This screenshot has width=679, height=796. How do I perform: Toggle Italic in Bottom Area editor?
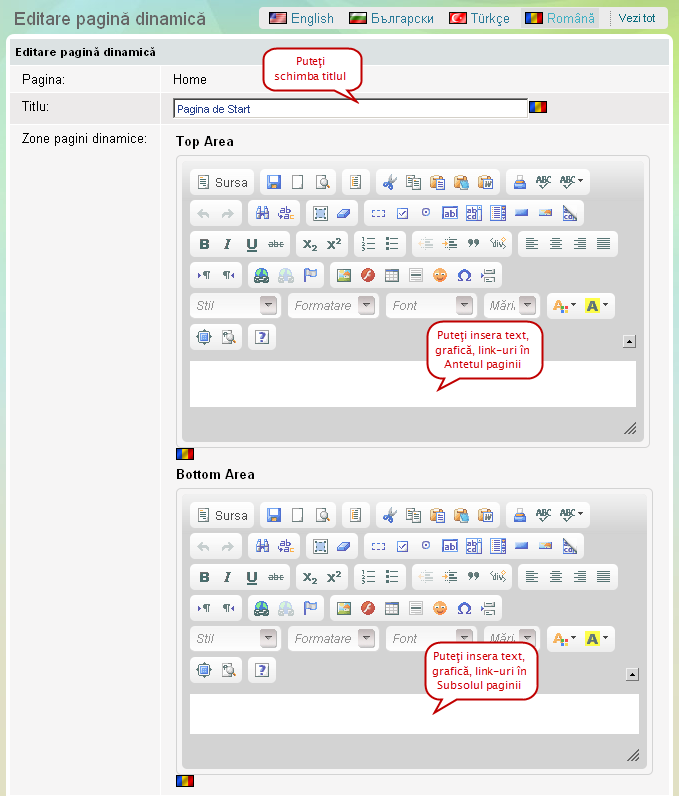click(228, 577)
